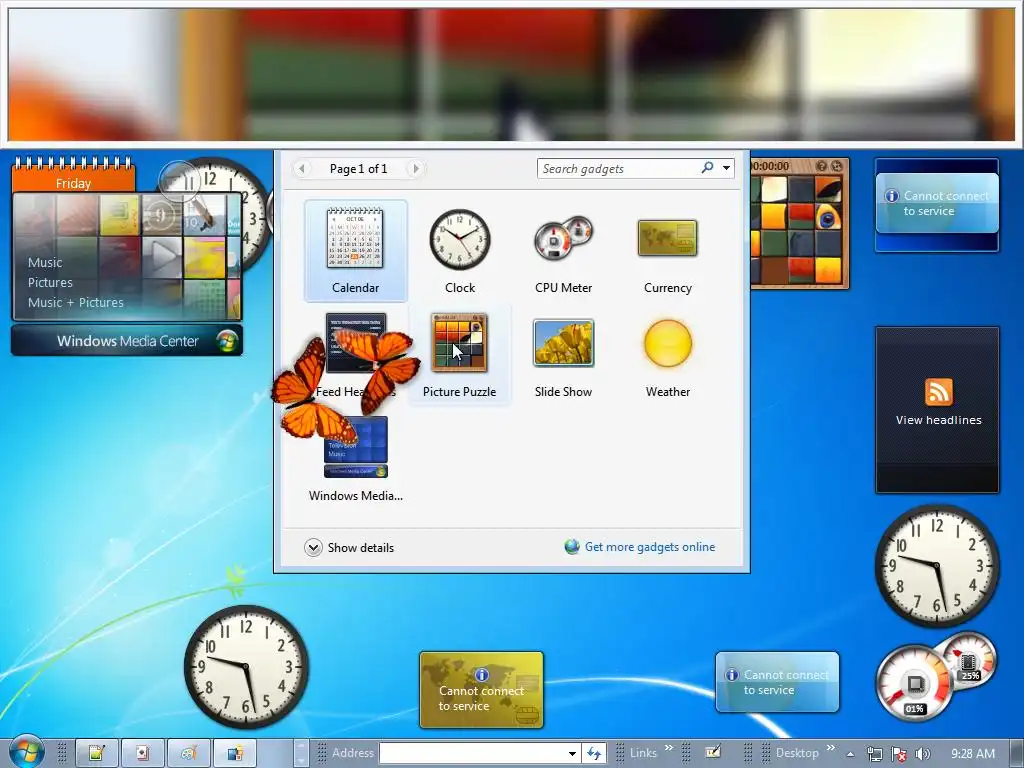This screenshot has width=1024, height=768.
Task: Show hidden tray icons arrow
Action: click(x=850, y=754)
